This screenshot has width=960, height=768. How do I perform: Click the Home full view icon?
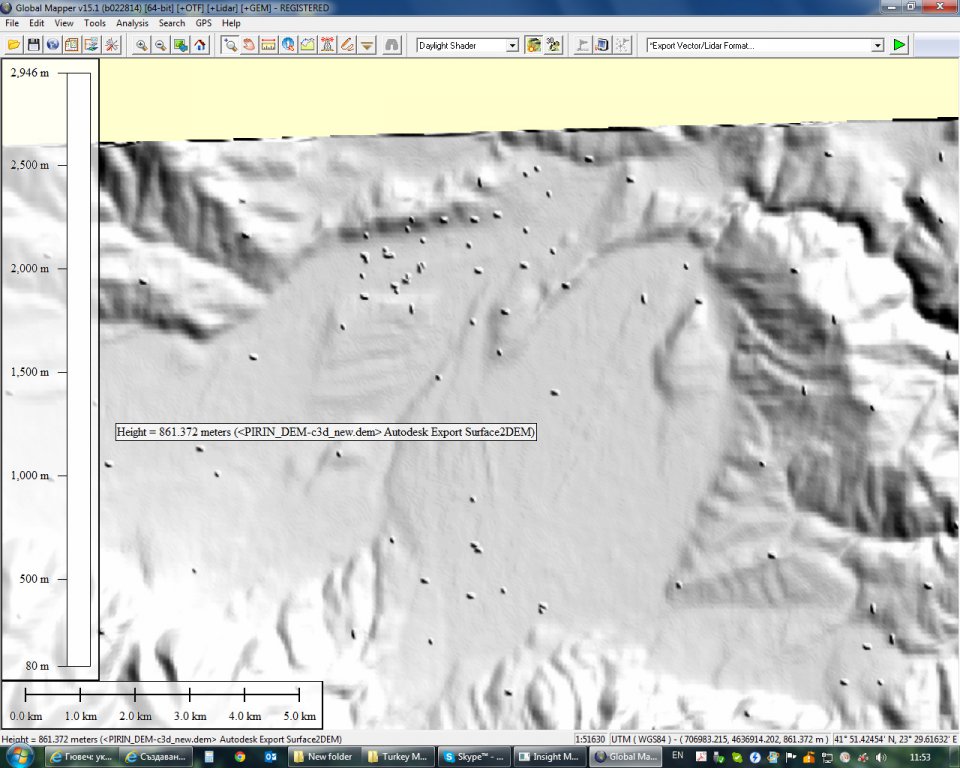click(x=200, y=45)
